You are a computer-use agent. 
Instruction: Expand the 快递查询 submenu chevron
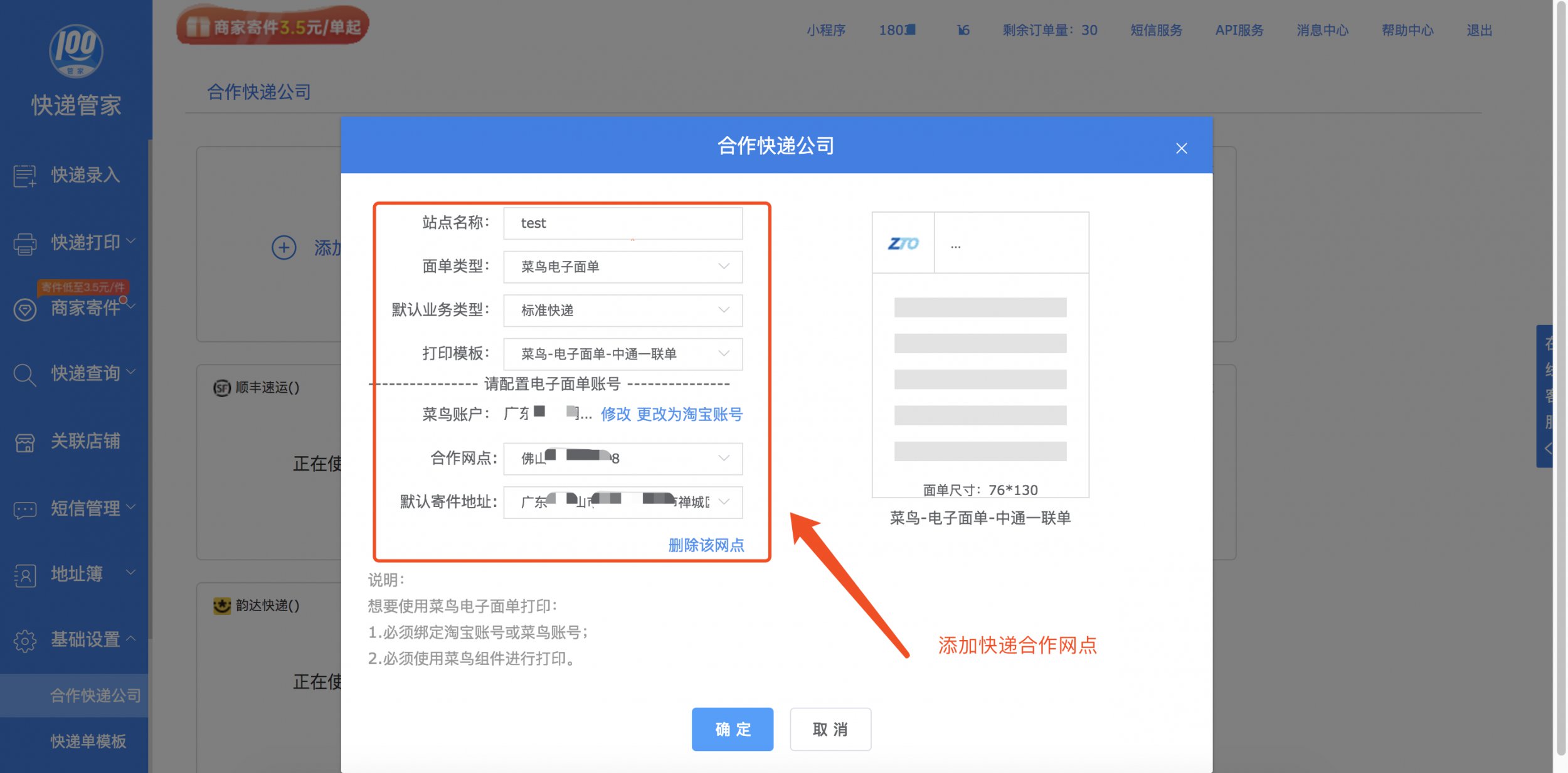coord(131,372)
